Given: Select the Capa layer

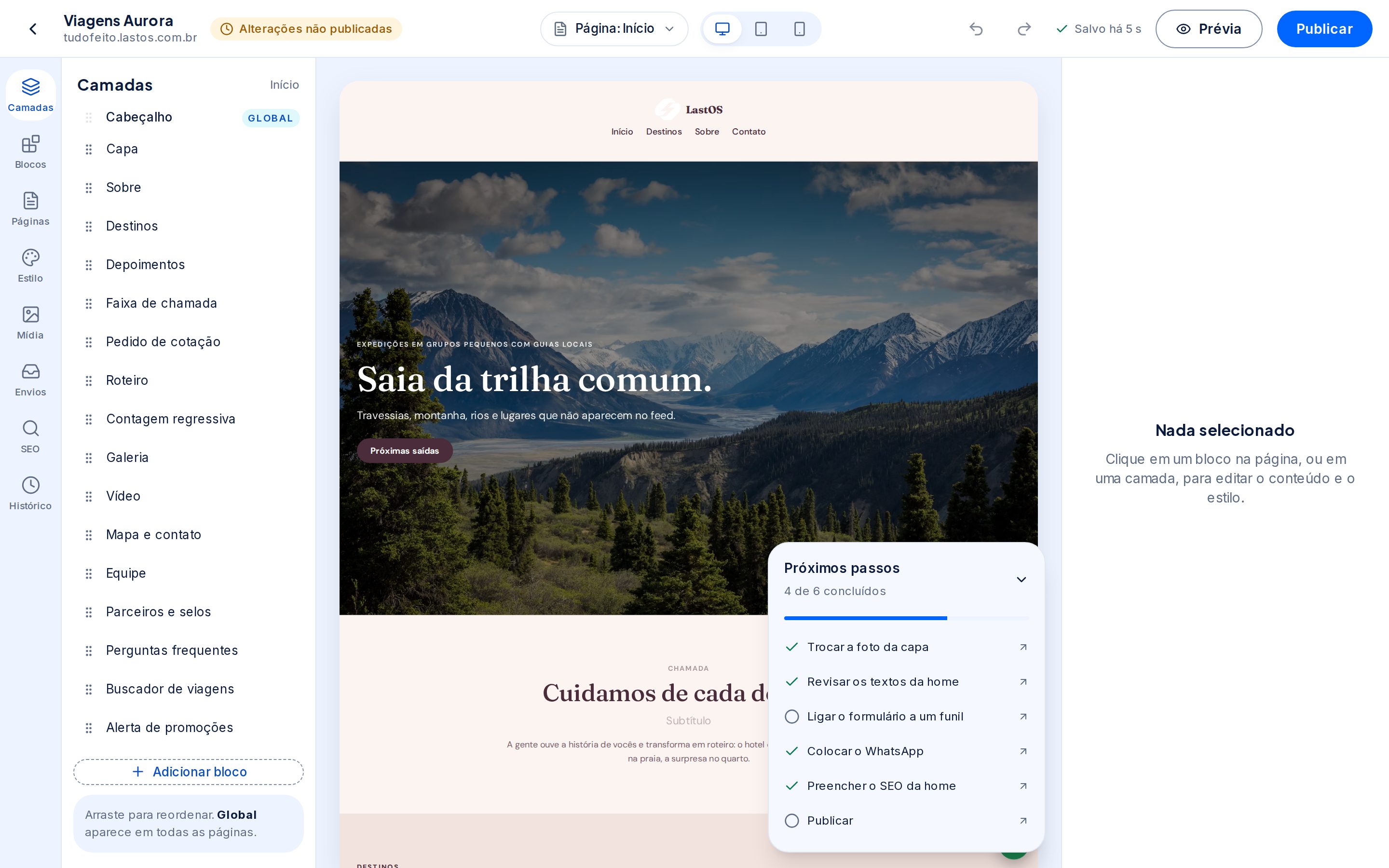Looking at the screenshot, I should [188, 149].
